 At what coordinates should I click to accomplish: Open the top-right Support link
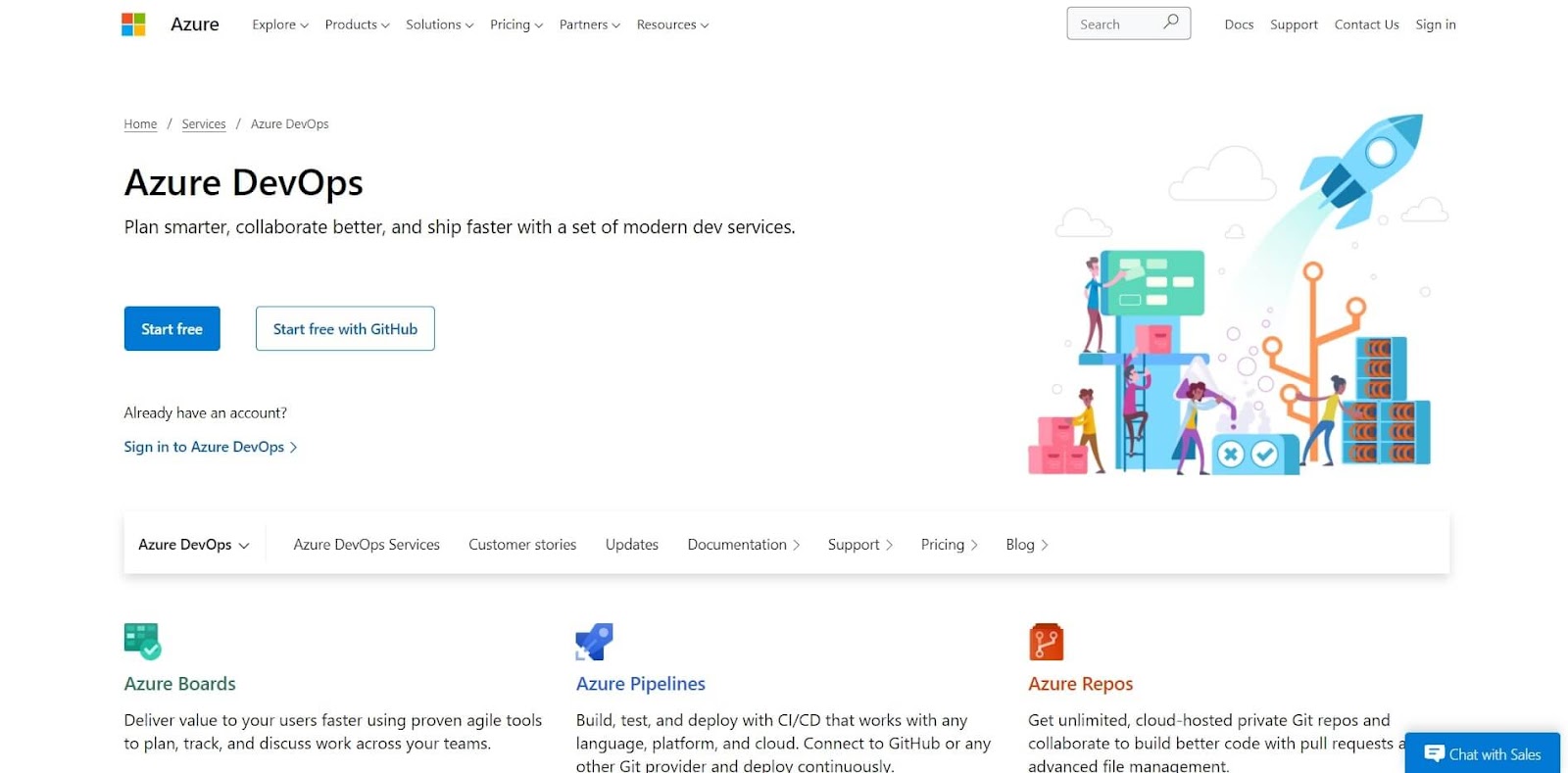1294,24
